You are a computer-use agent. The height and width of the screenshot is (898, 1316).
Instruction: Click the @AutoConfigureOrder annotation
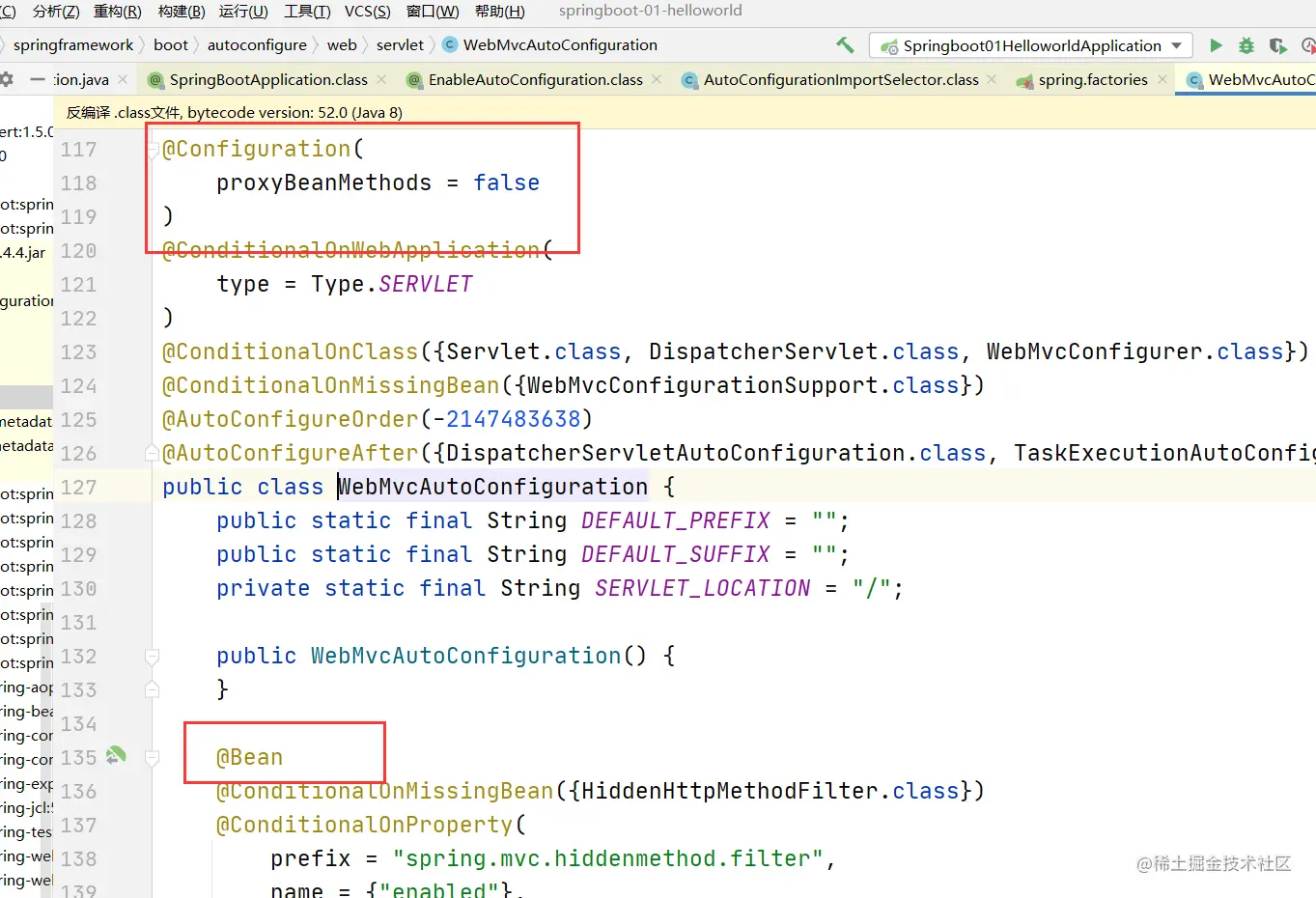[290, 419]
